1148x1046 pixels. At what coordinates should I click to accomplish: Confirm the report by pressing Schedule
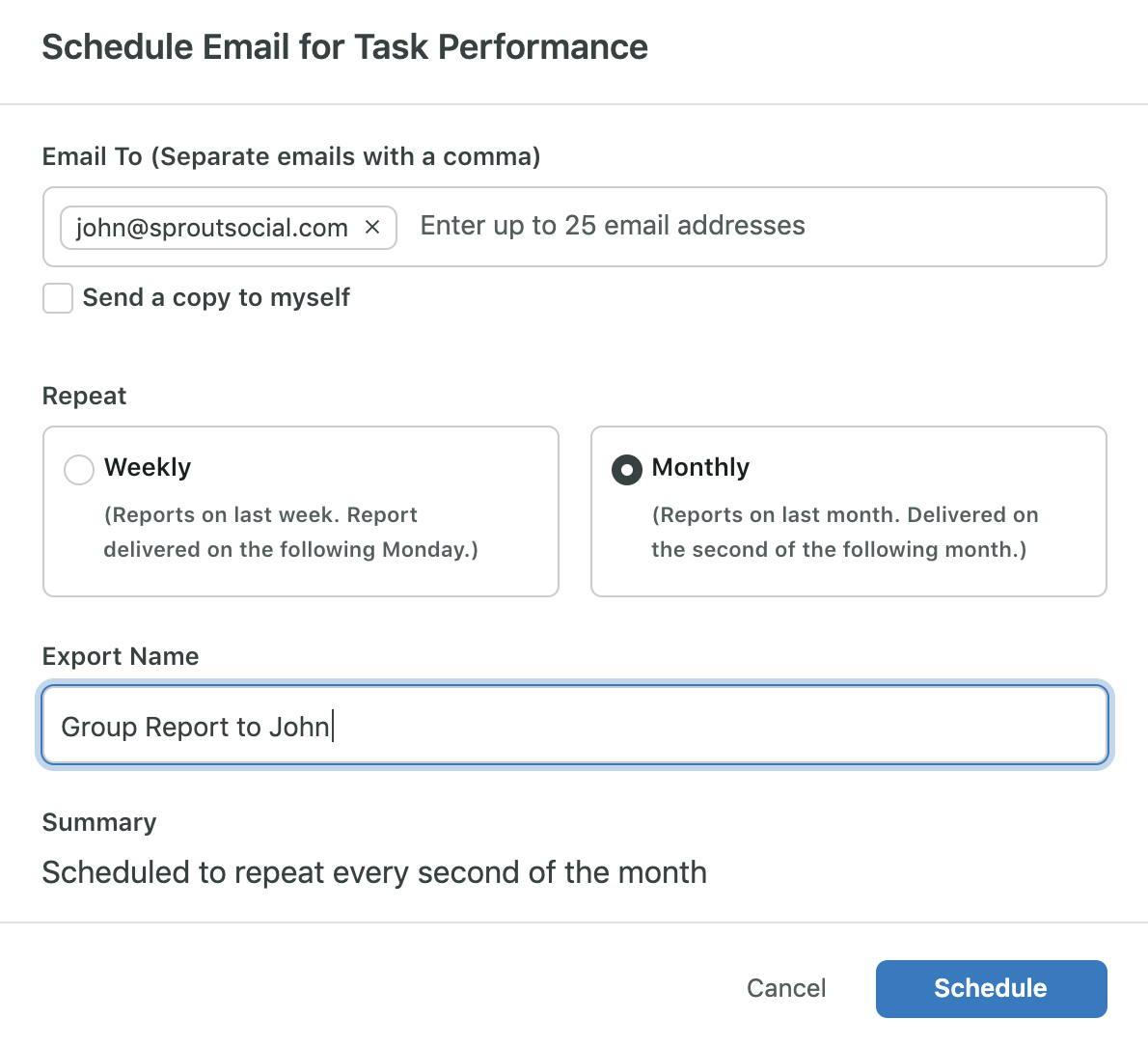point(990,988)
